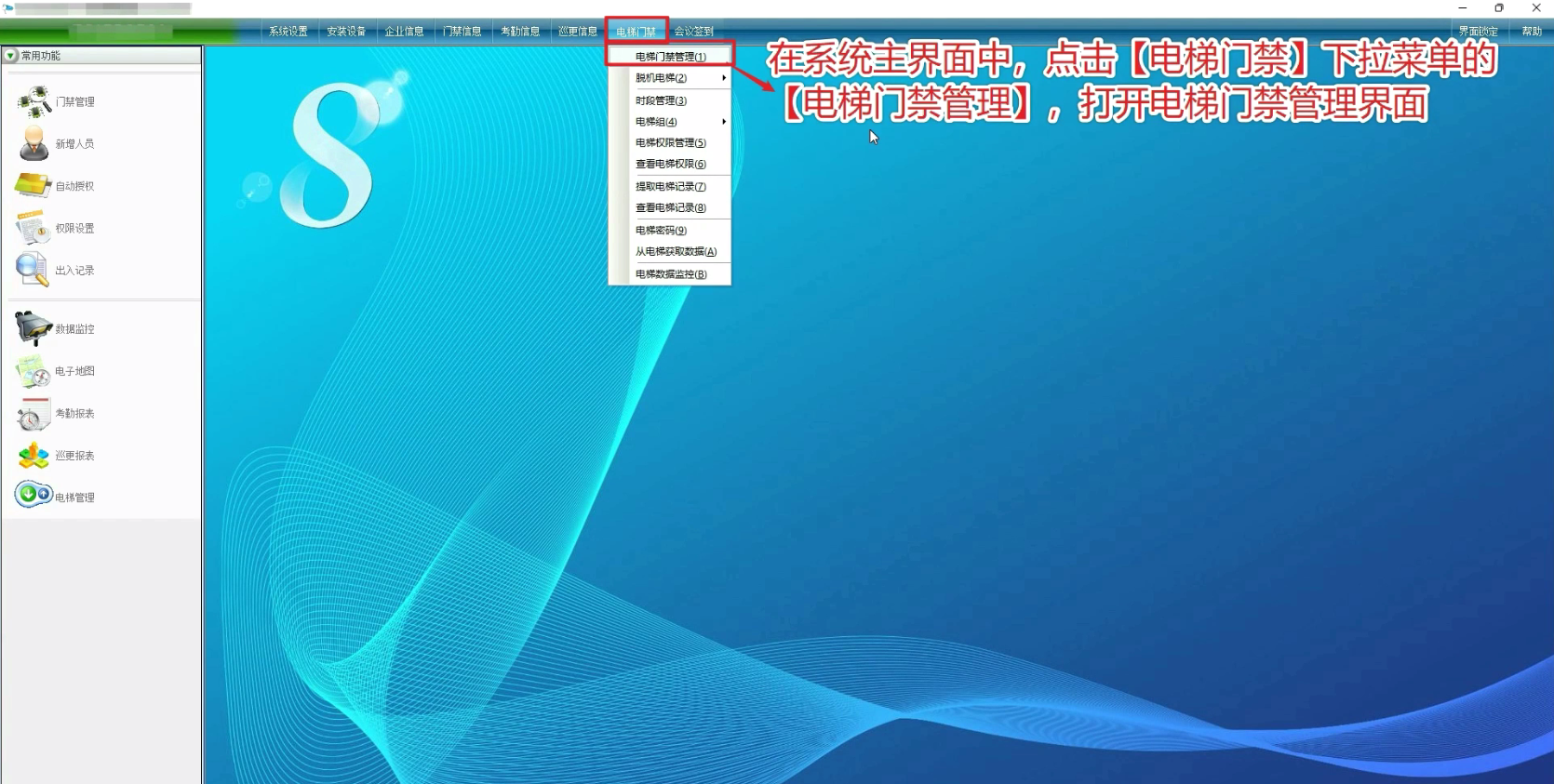The image size is (1554, 784).
Task: Launch the 数据监控 camera icon
Action: (33, 328)
